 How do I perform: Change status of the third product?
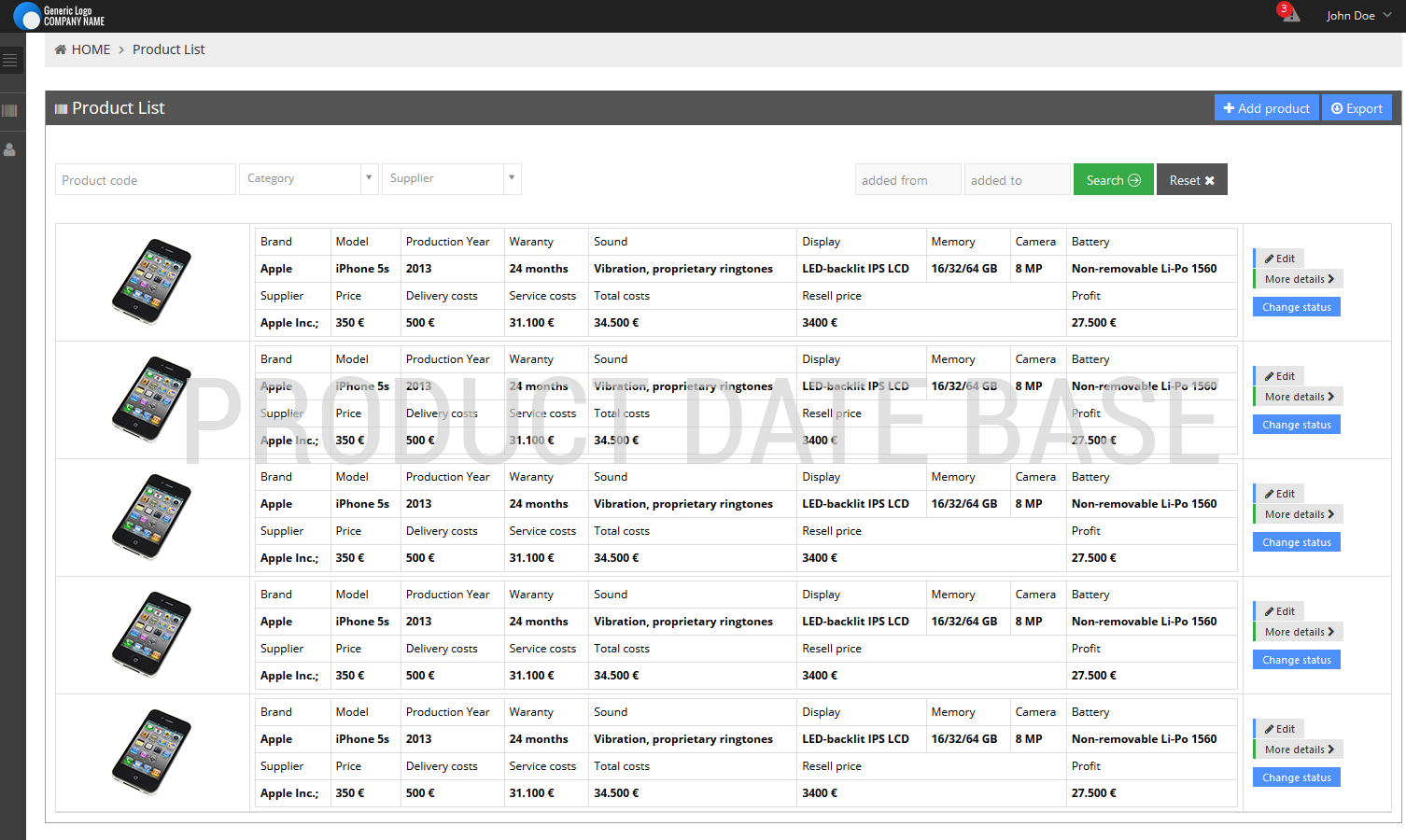coord(1297,542)
